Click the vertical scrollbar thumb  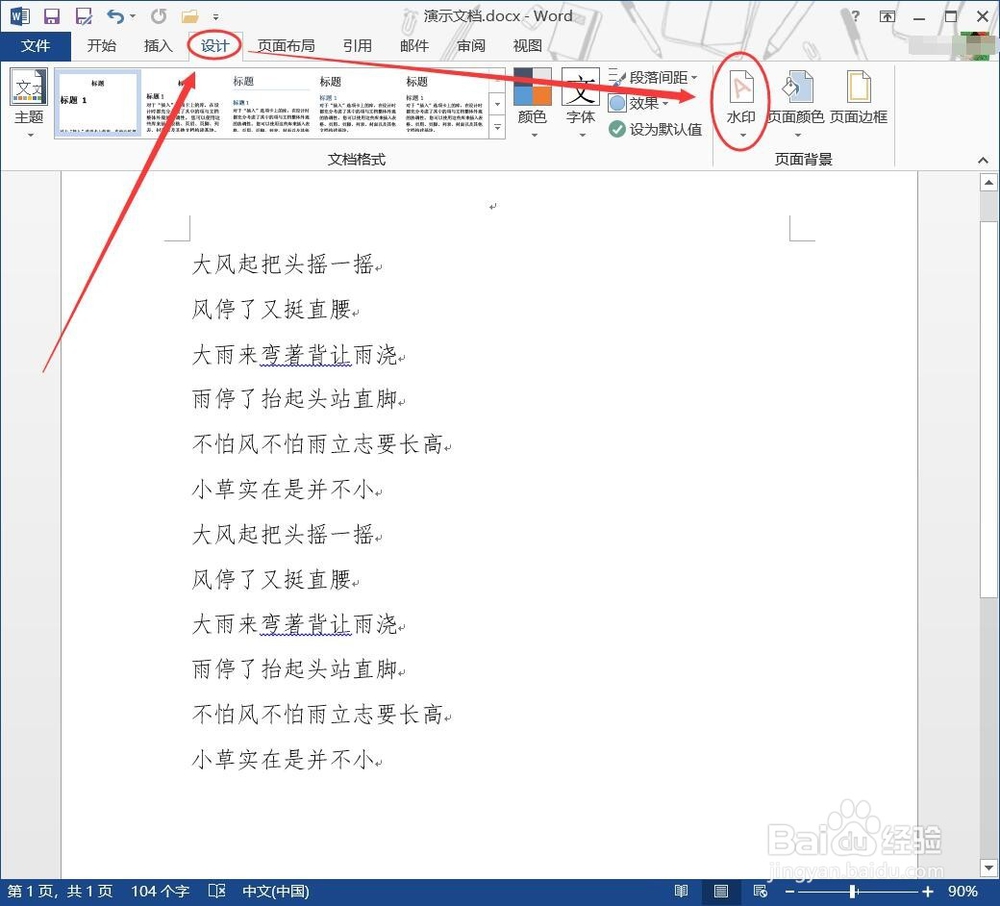tap(989, 408)
